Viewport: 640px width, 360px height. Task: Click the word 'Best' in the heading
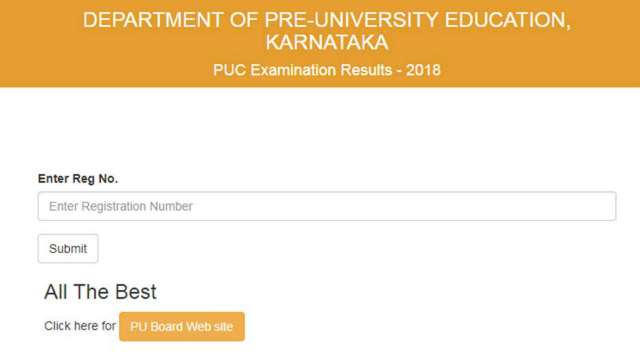136,292
